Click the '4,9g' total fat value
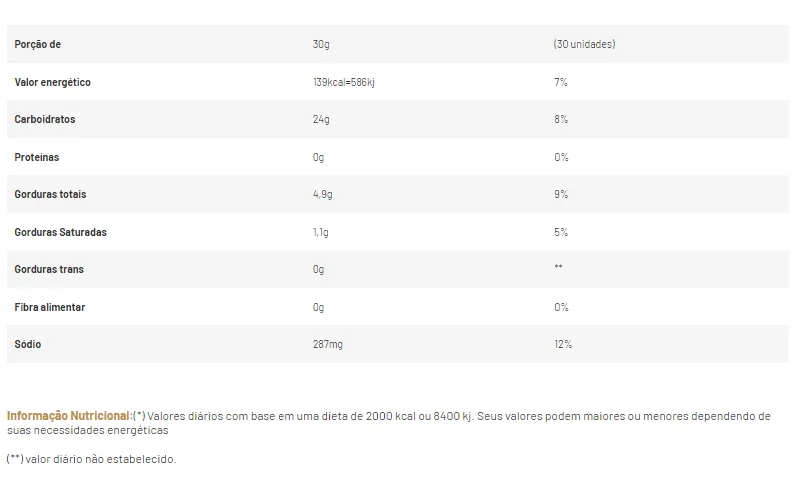The height and width of the screenshot is (490, 801). pos(324,195)
